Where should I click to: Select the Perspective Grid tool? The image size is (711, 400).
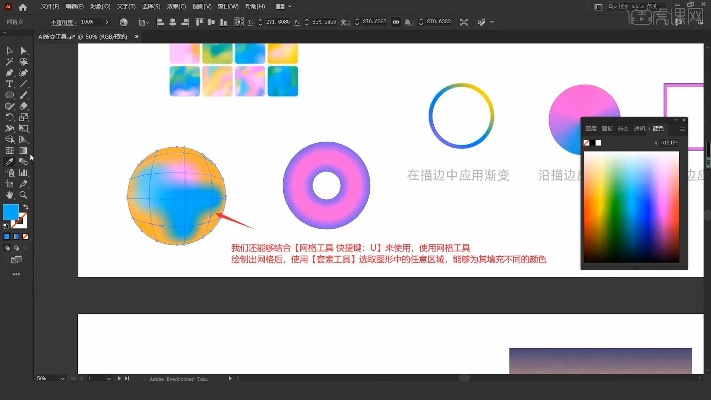click(24, 139)
